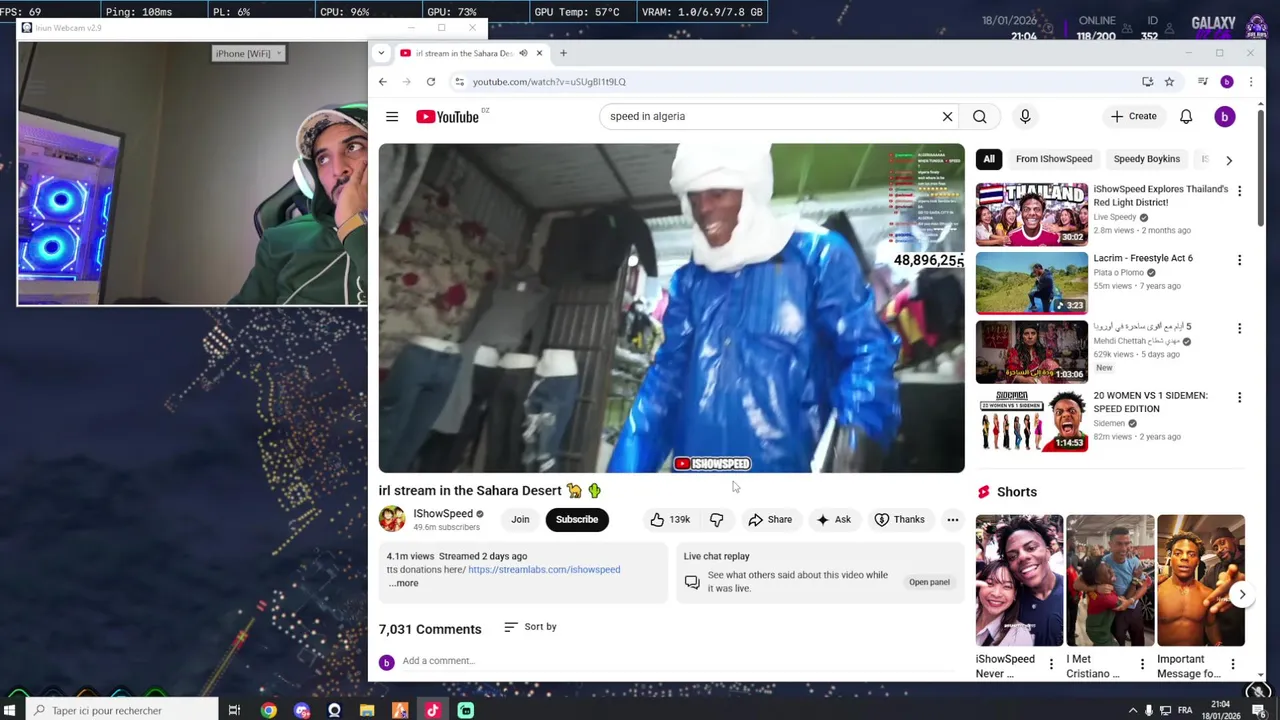Open the Sort by comments menu
This screenshot has width=1280, height=720.
point(530,627)
